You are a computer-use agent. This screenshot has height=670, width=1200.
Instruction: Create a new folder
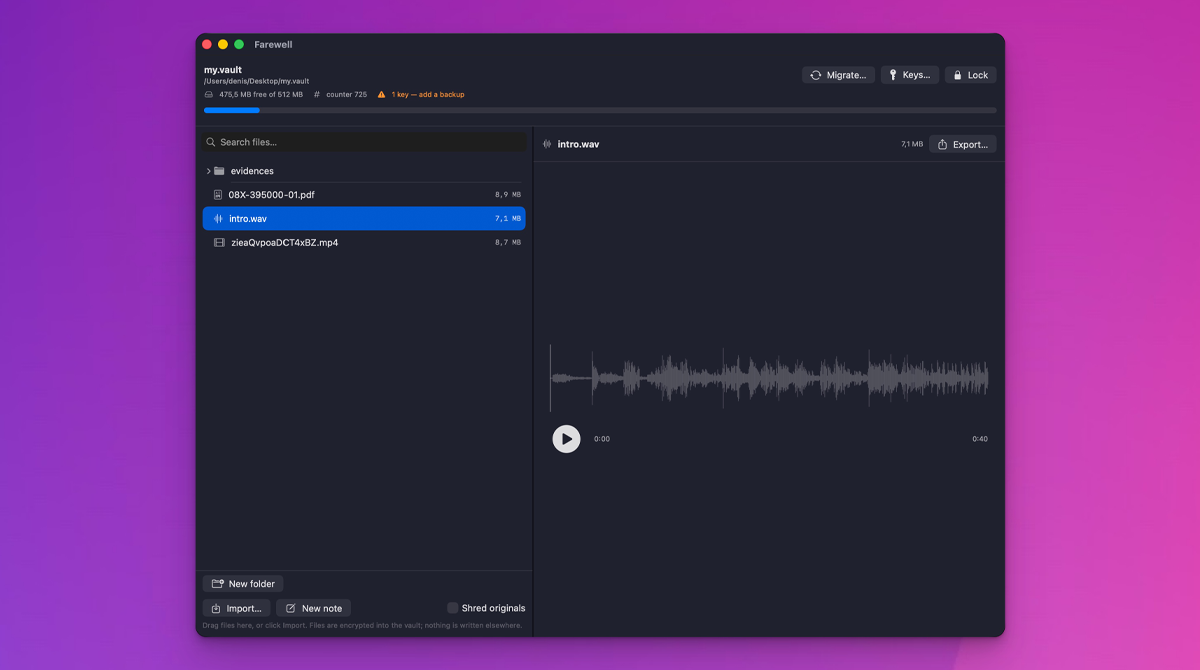point(243,584)
